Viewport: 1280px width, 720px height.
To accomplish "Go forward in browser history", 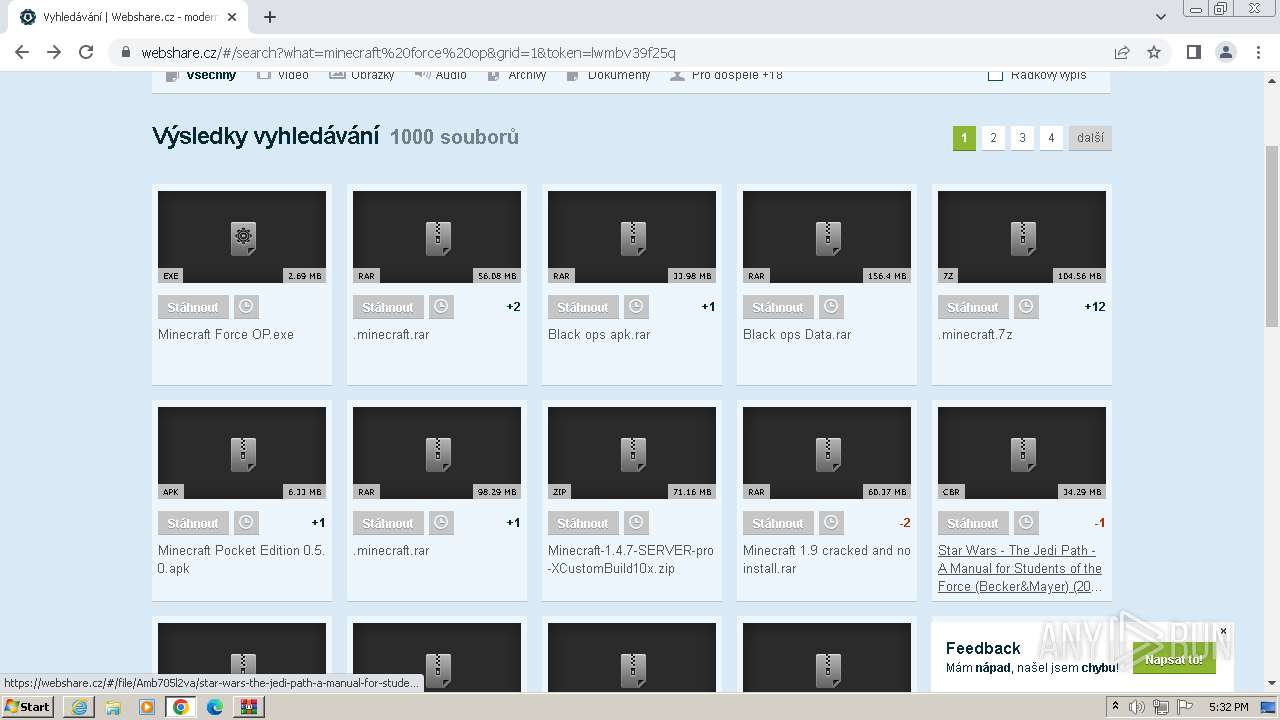I will [x=54, y=52].
